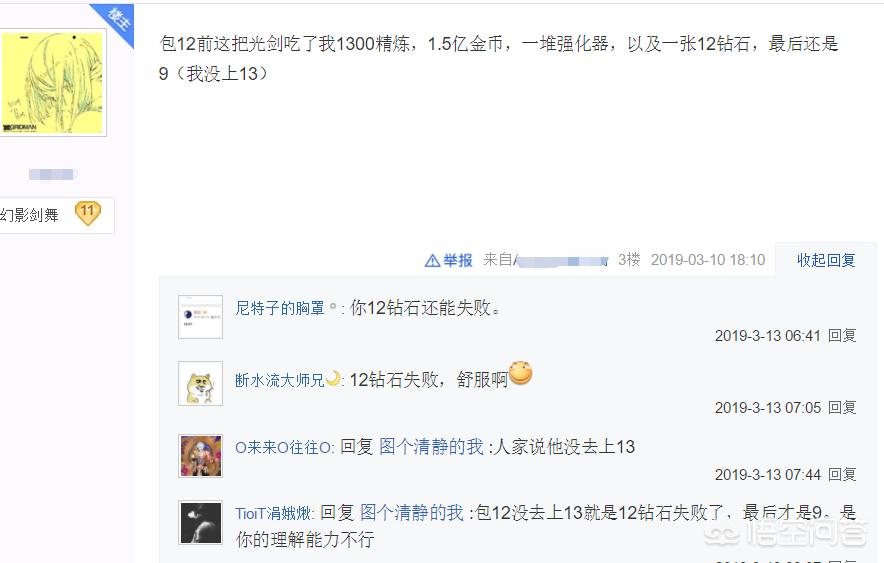Open 尼特子的胸罩 avatar thumbnail
The image size is (884, 563).
(201, 317)
